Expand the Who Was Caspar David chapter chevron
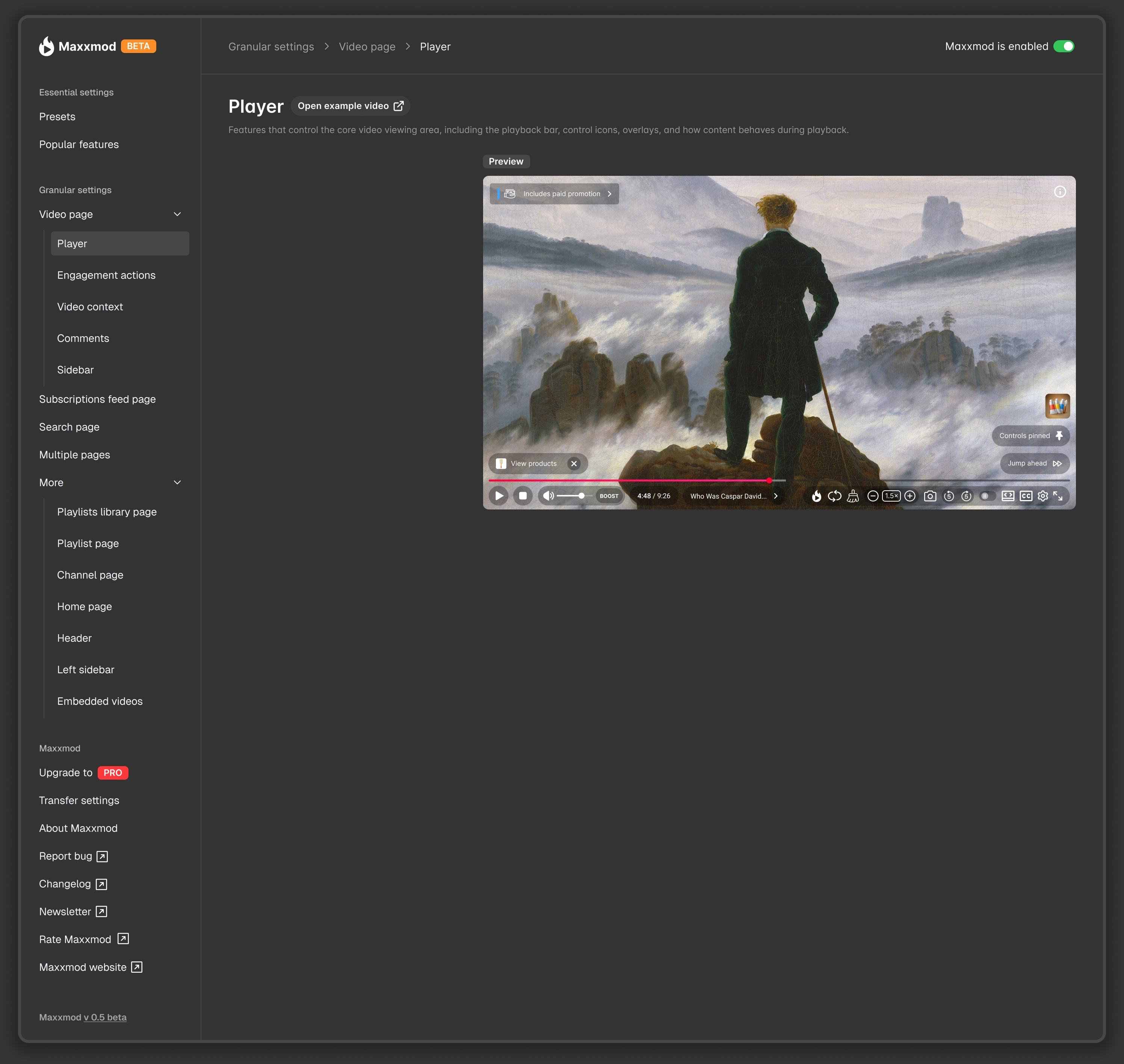This screenshot has height=1064, width=1124. coord(775,496)
